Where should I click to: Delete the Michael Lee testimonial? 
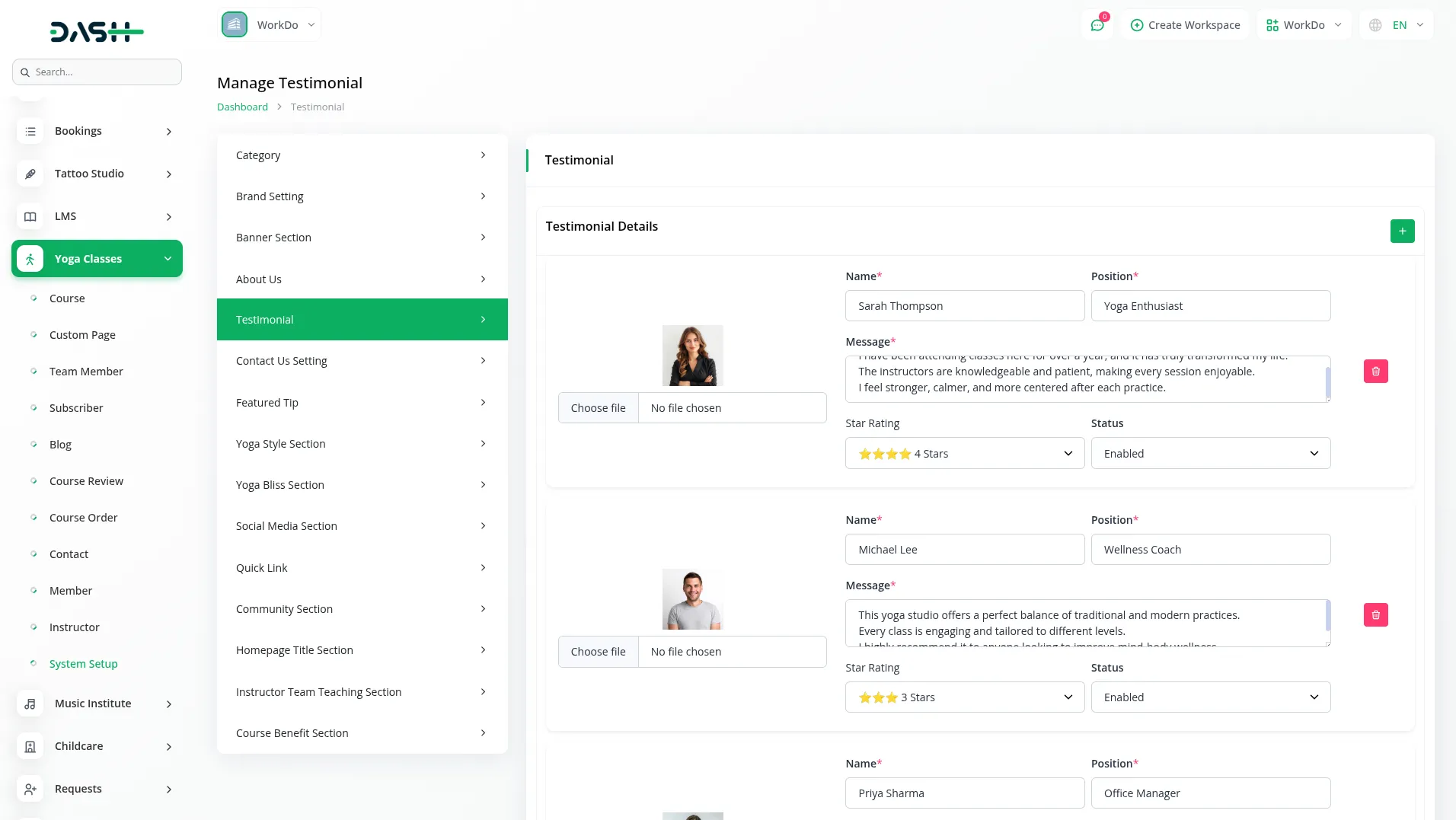tap(1375, 615)
